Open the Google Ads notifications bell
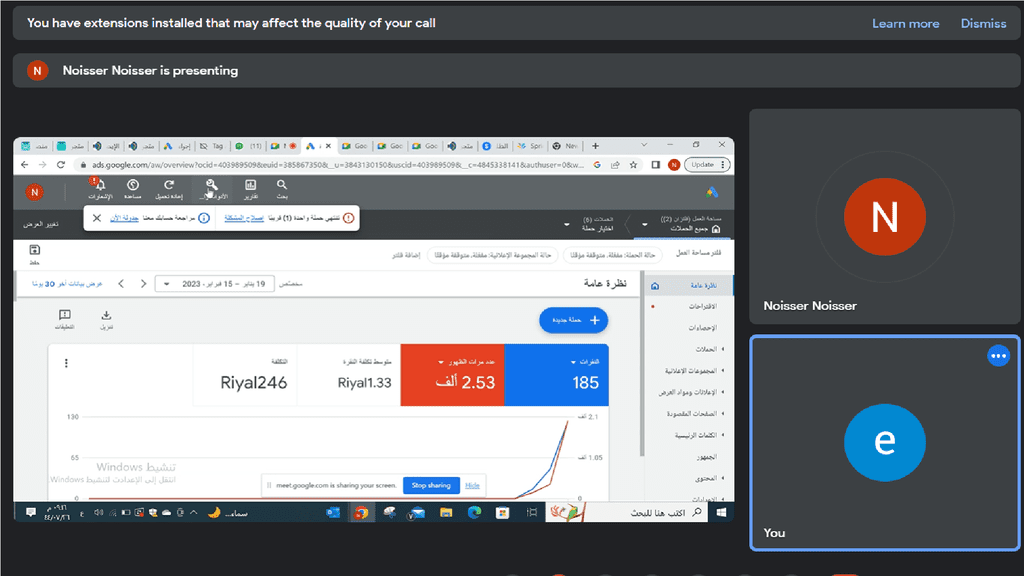The image size is (1024, 576). click(x=100, y=185)
